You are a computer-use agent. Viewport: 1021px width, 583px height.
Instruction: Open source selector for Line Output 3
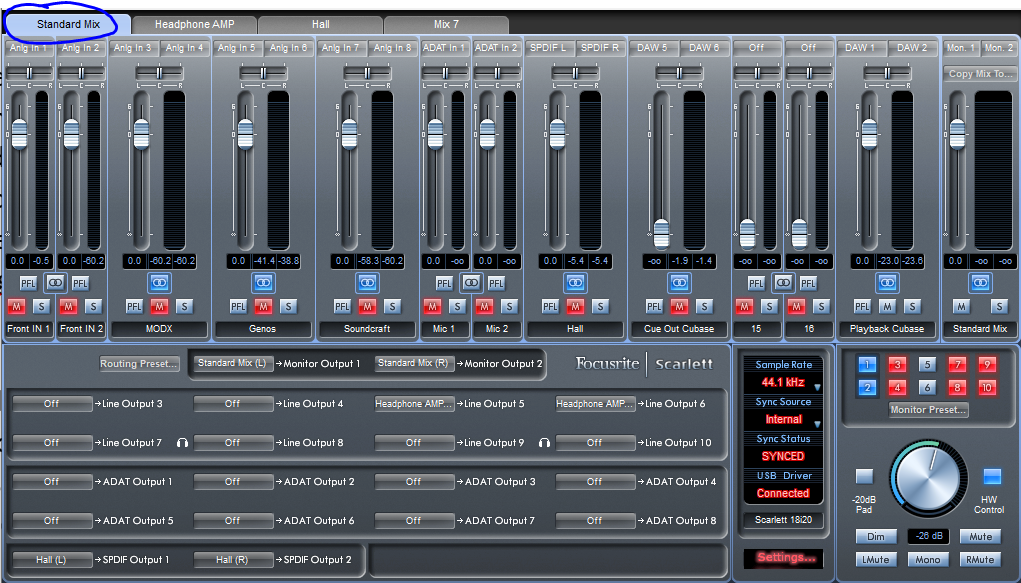[52, 404]
